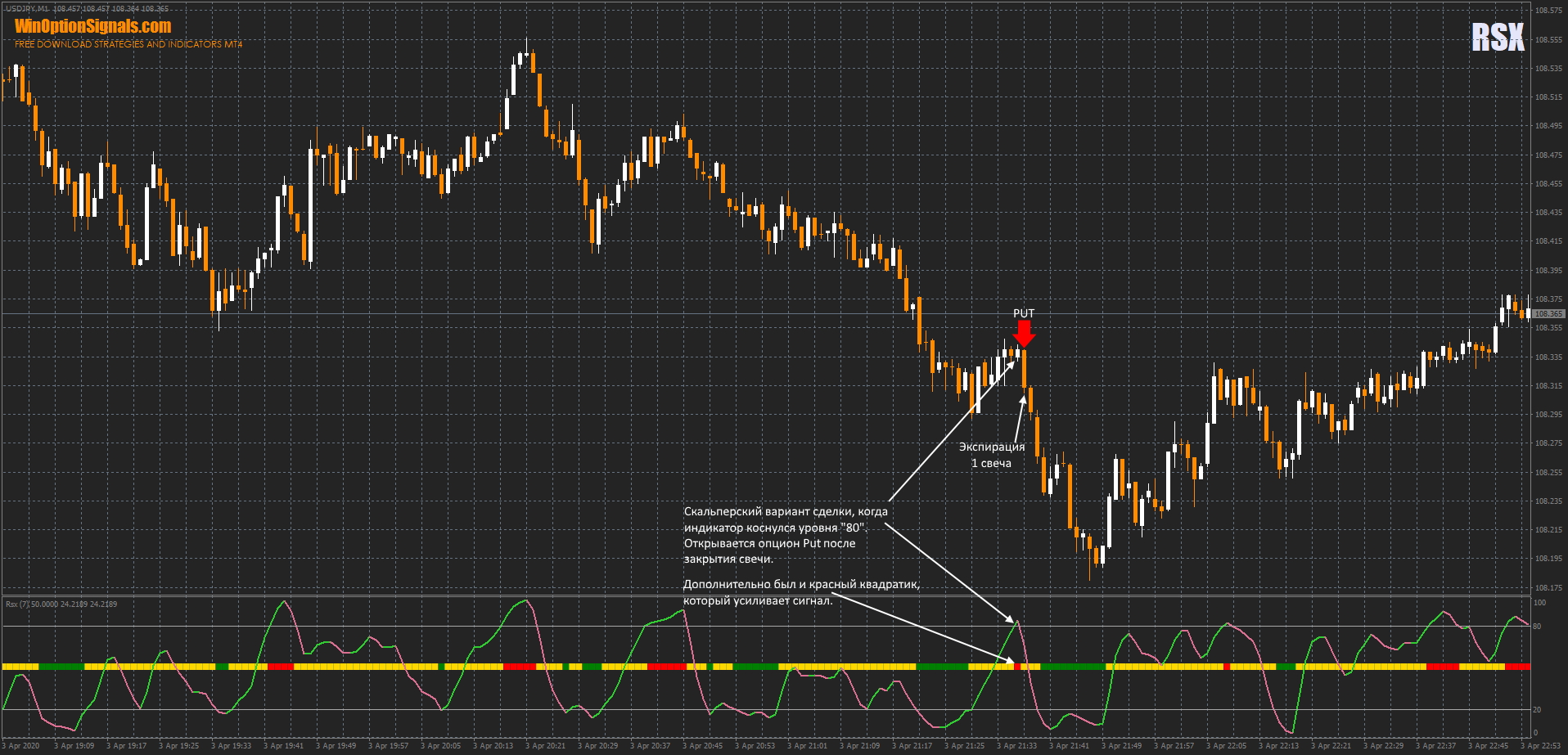The width and height of the screenshot is (1568, 755).
Task: Select the PUT text label above arrow
Action: pos(1024,313)
